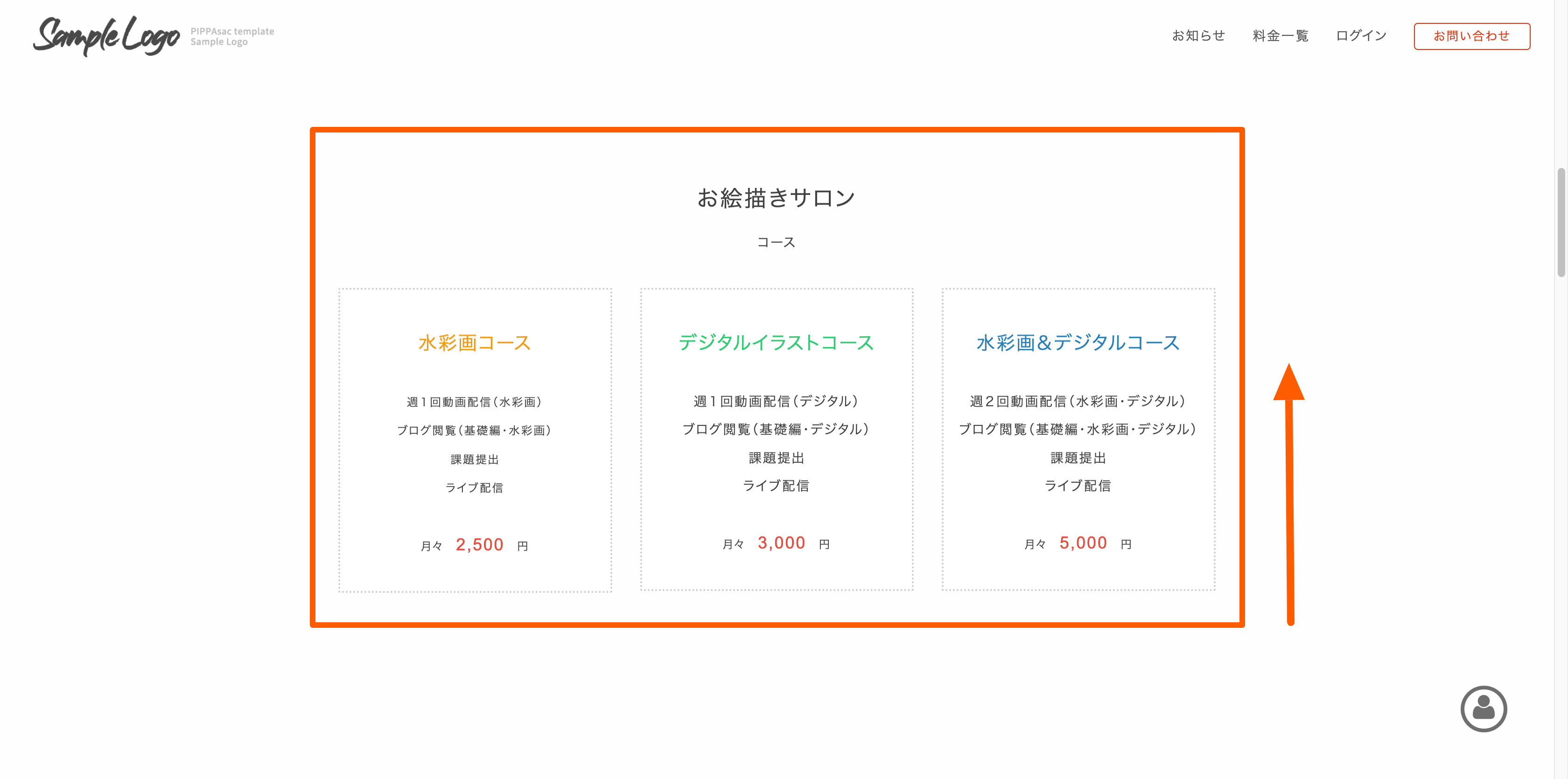Click the orange upward arrow annotation
This screenshot has width=1568, height=779.
pos(1289,493)
